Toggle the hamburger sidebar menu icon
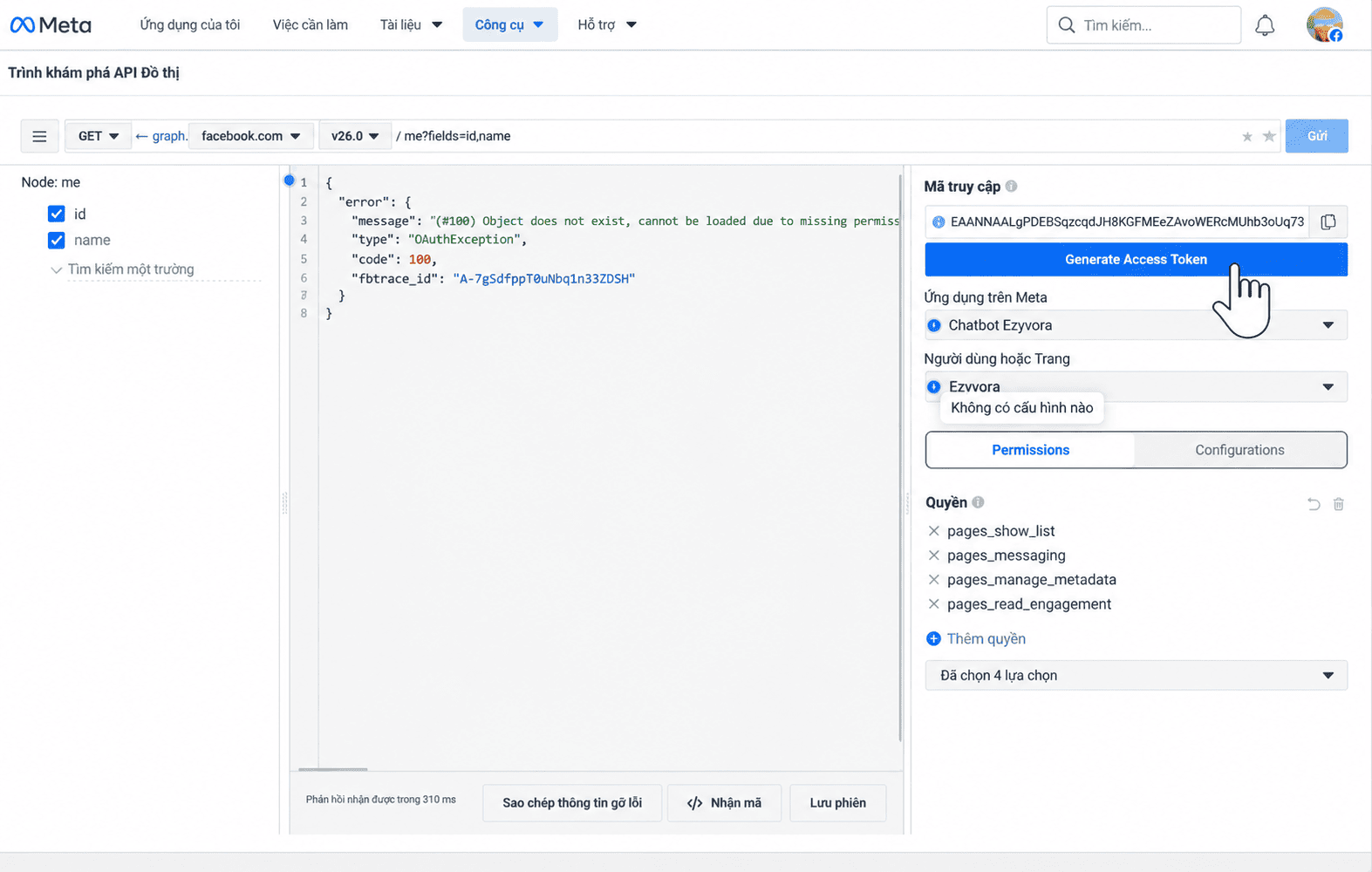 click(39, 136)
